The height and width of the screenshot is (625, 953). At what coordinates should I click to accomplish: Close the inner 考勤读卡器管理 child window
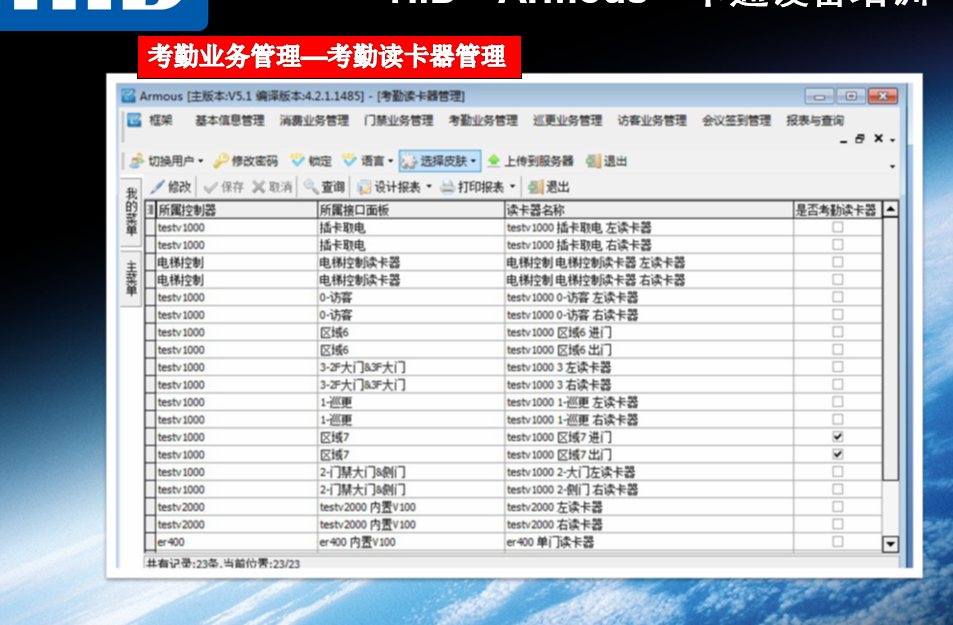pos(878,139)
